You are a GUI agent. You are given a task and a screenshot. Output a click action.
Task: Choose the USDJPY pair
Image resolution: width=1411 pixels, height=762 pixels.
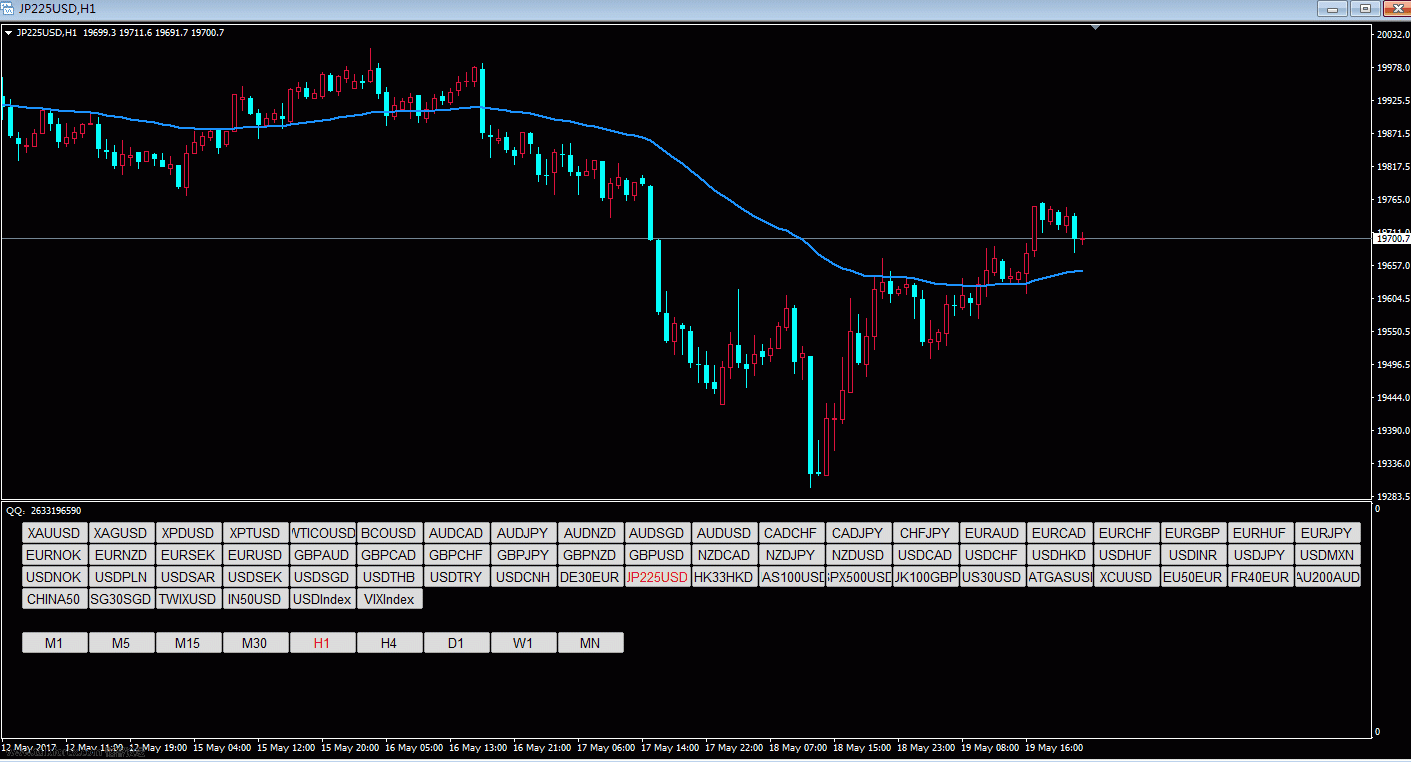coord(1260,555)
